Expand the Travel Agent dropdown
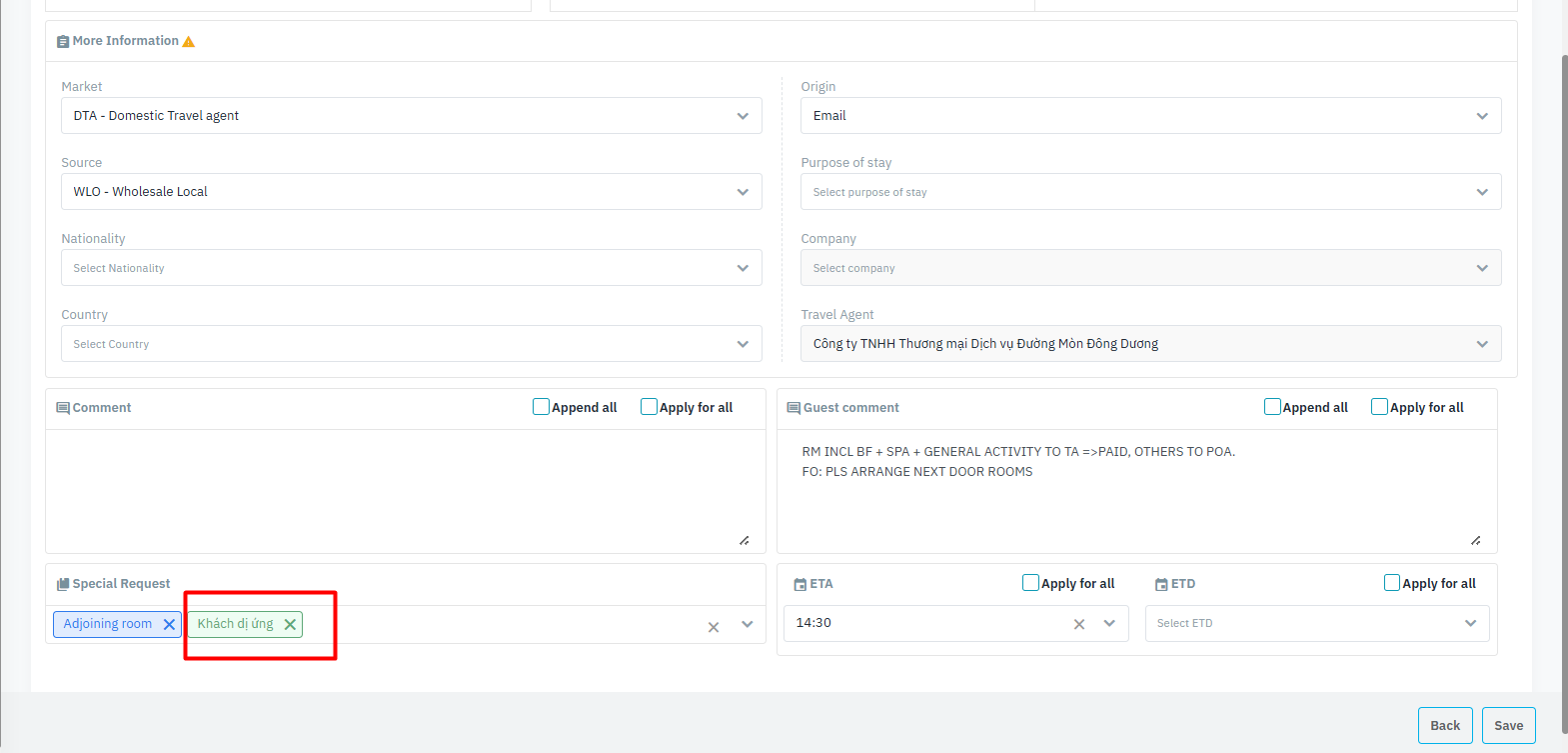1568x753 pixels. tap(1482, 344)
